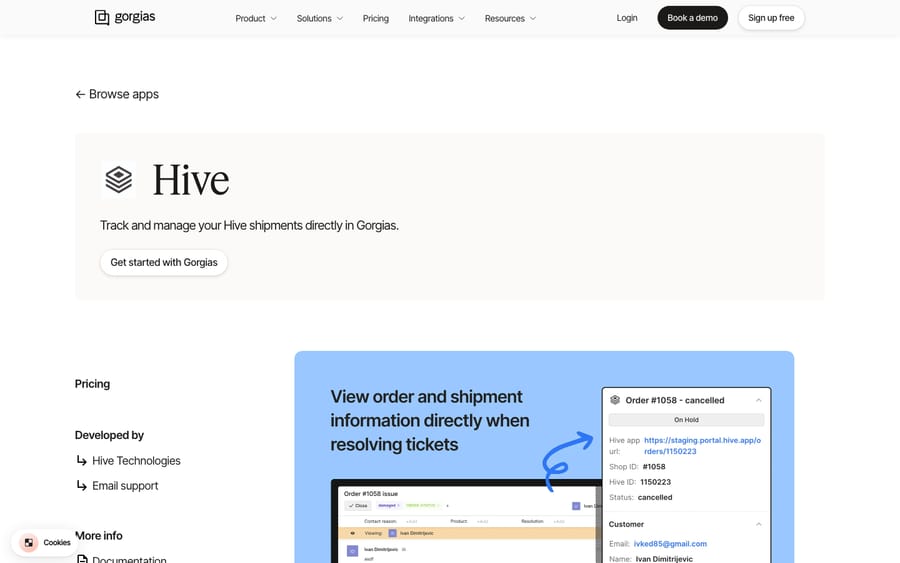Click the back arrow beside Browse apps
The height and width of the screenshot is (563, 900).
(x=80, y=94)
